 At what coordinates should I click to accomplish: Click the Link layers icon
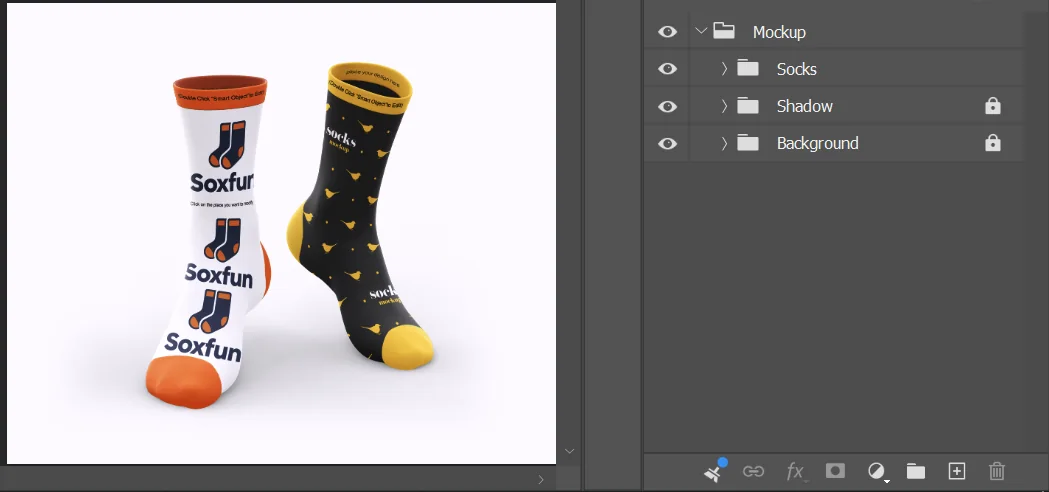[753, 471]
